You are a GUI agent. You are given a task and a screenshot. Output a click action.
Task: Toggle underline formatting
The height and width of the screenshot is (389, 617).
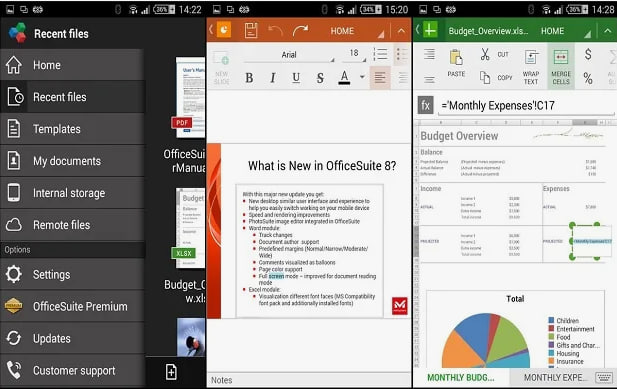pyautogui.click(x=296, y=78)
